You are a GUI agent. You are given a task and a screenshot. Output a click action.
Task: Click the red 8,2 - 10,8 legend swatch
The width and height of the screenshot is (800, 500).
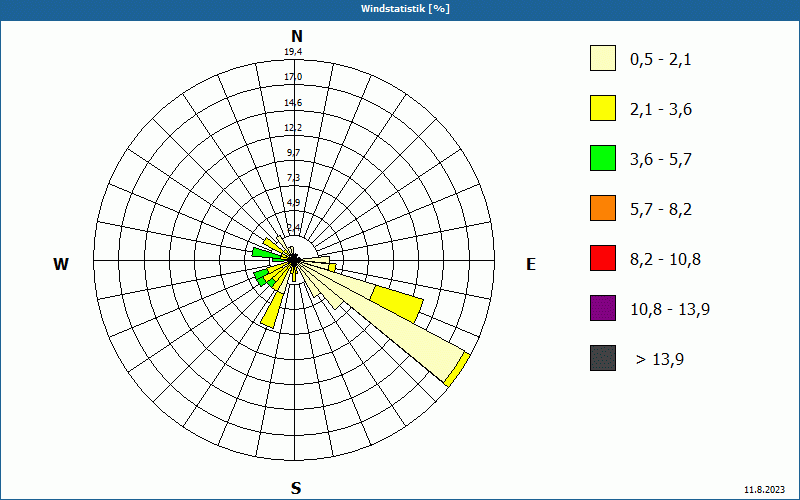point(603,258)
